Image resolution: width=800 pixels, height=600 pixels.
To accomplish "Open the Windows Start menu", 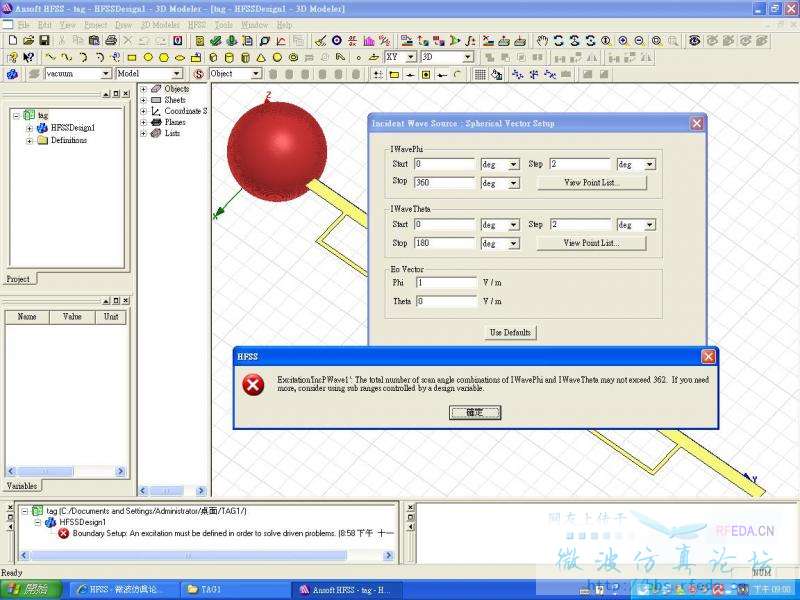I will pyautogui.click(x=31, y=590).
